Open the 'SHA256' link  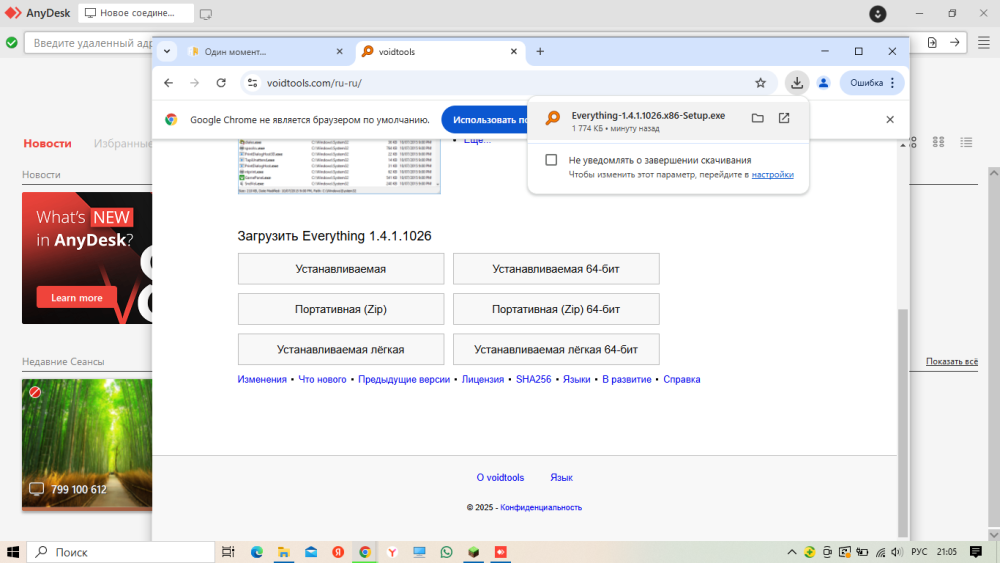(533, 379)
